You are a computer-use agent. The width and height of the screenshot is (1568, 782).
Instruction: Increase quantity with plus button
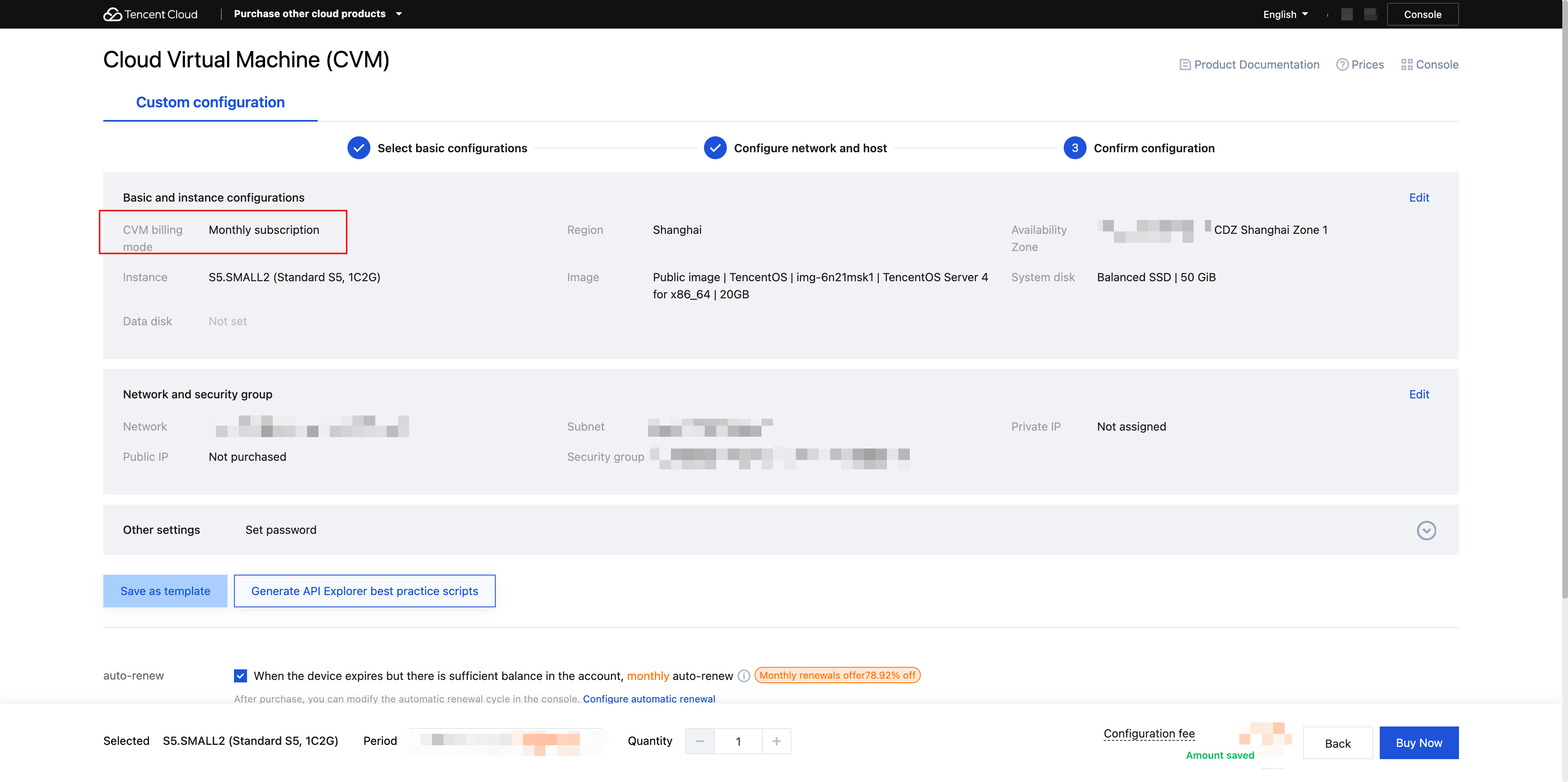click(776, 741)
